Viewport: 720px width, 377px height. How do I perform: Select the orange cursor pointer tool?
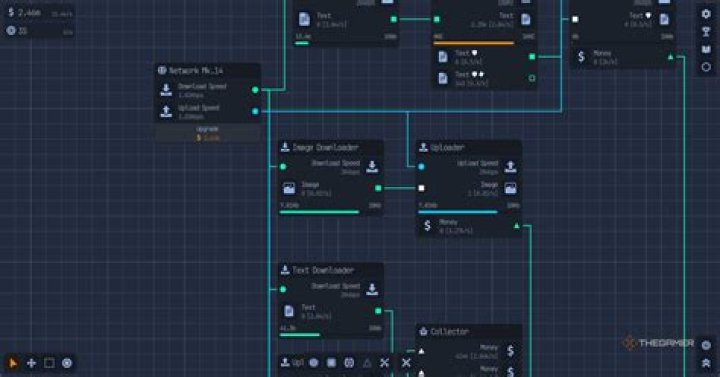click(x=13, y=363)
